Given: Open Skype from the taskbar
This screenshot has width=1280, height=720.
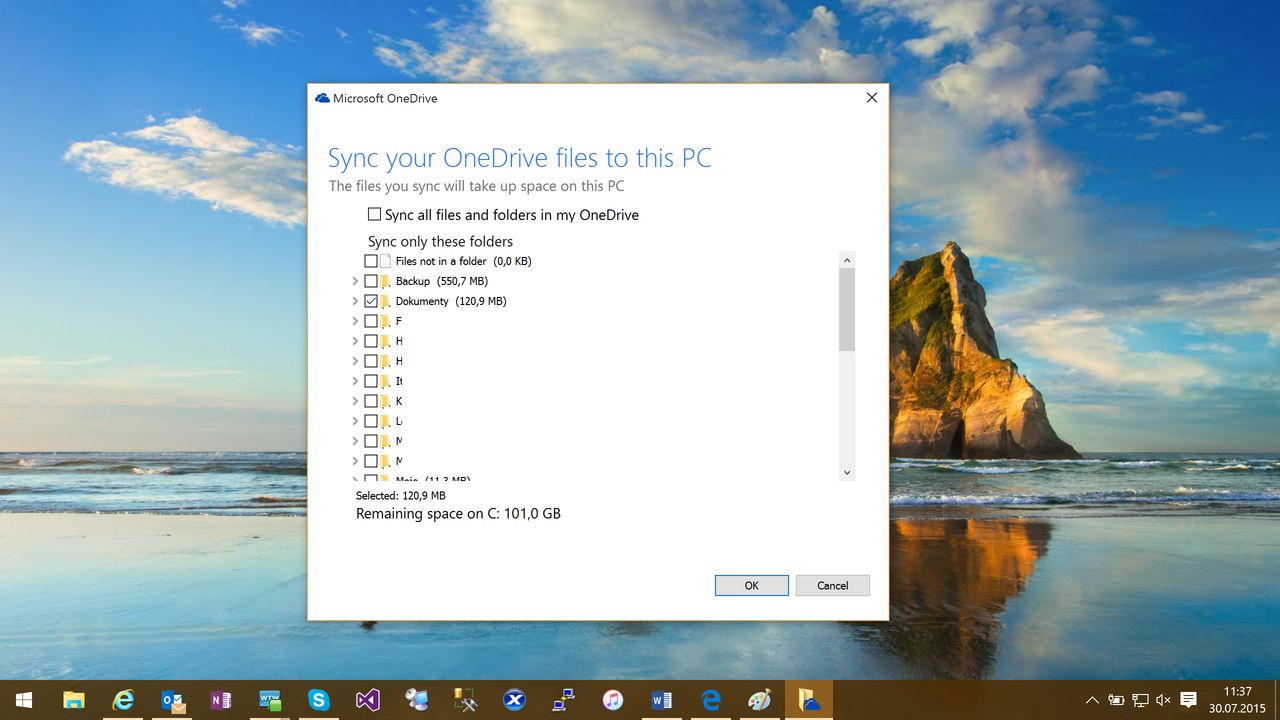Looking at the screenshot, I should (319, 700).
